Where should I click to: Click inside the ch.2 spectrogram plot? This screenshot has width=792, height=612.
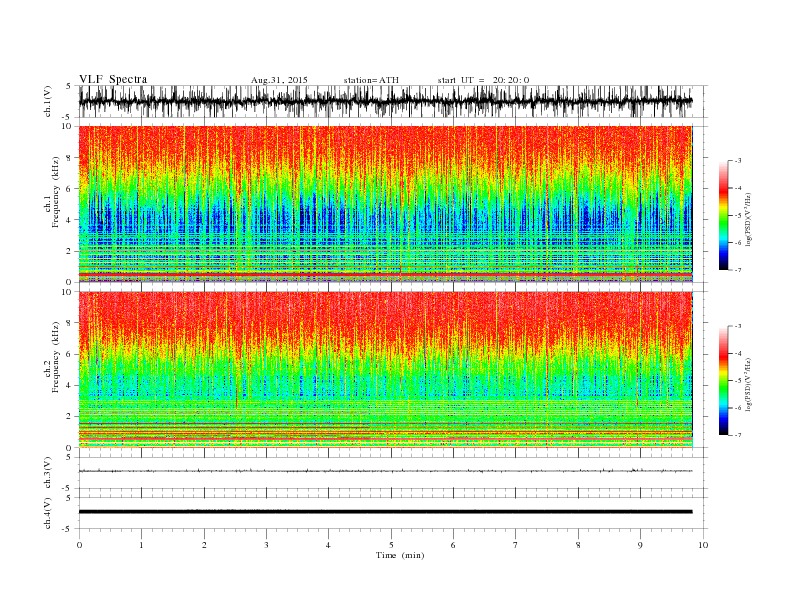(x=385, y=370)
